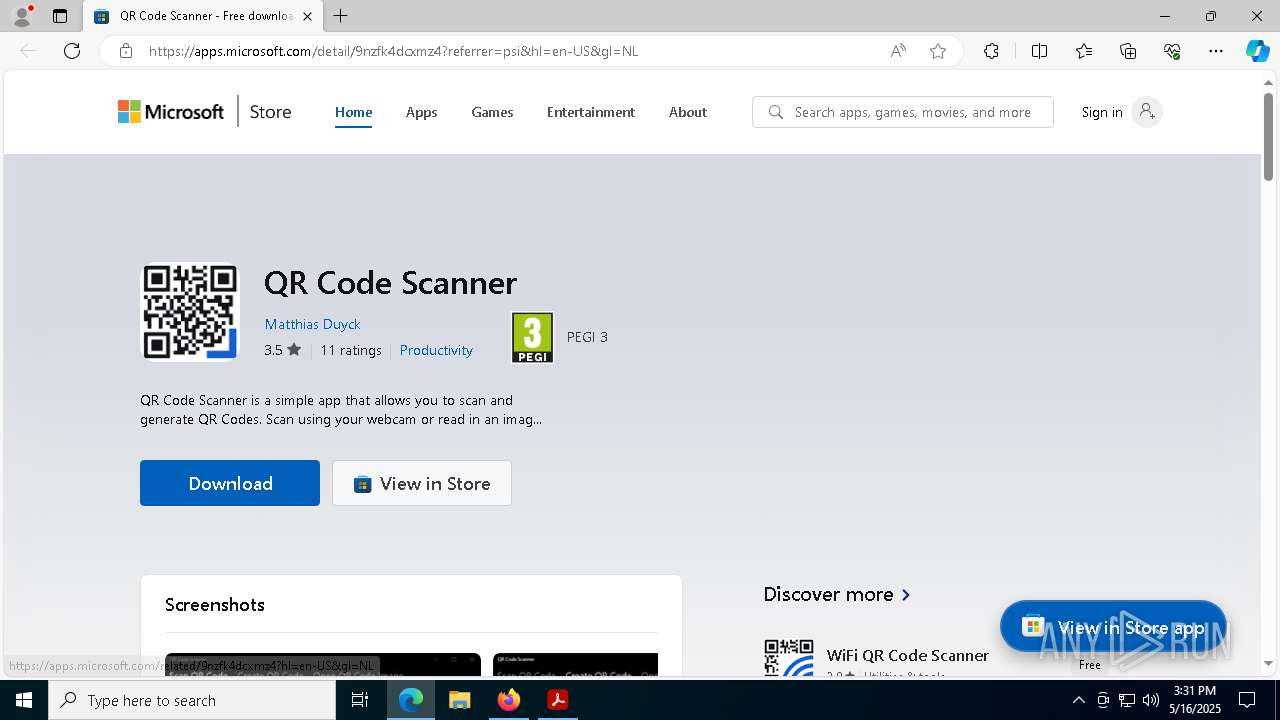Toggle Split screen view icon
Viewport: 1280px width, 720px height.
pyautogui.click(x=1039, y=51)
